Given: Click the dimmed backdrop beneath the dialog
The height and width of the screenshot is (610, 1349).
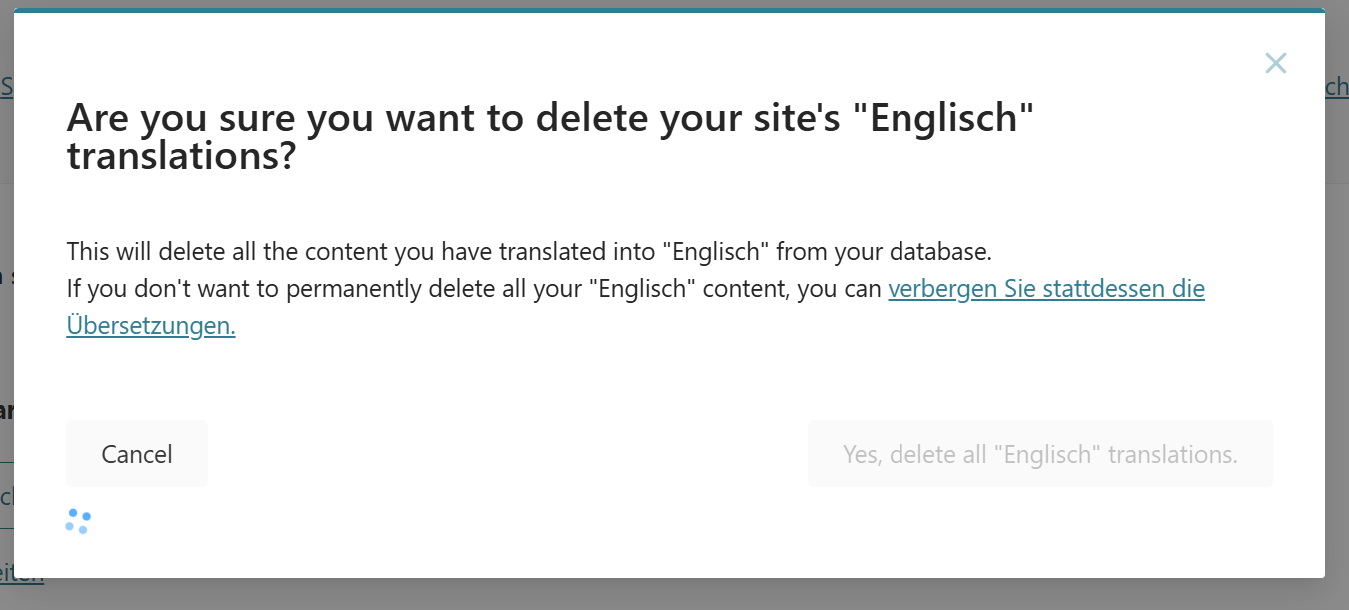Looking at the screenshot, I should pyautogui.click(x=674, y=594).
